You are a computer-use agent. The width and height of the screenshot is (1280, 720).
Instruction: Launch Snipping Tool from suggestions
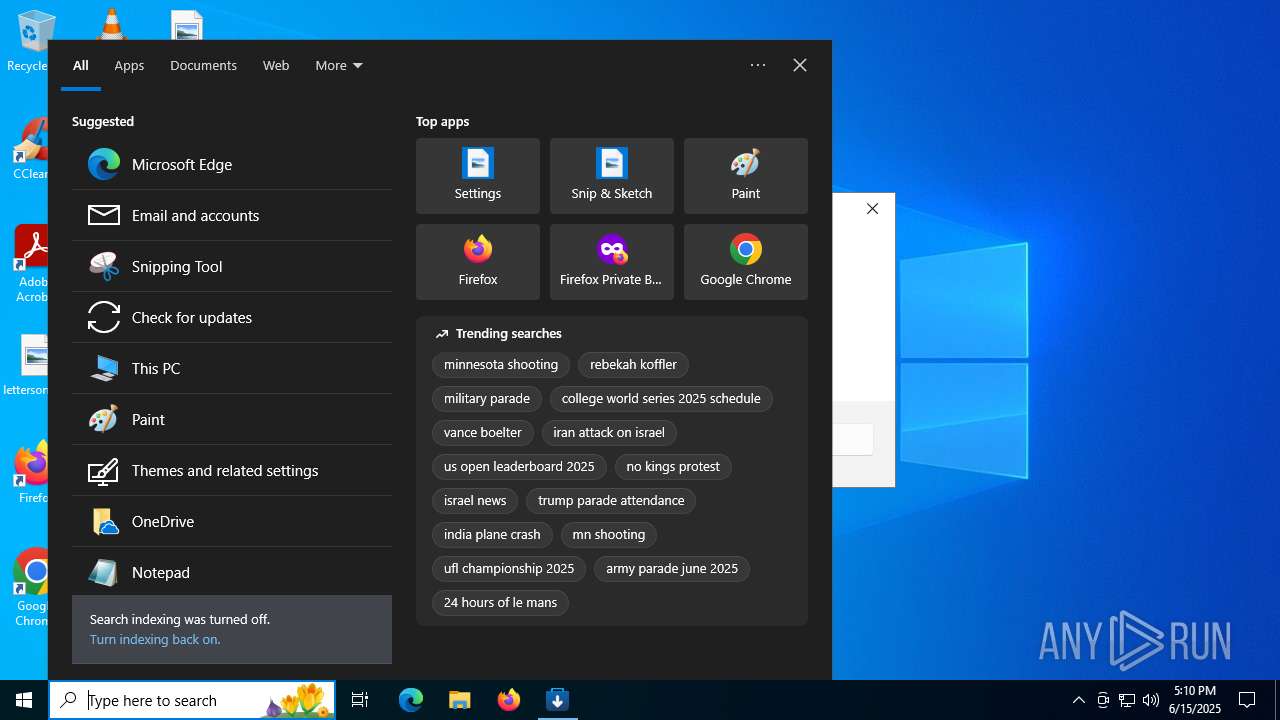pos(232,267)
